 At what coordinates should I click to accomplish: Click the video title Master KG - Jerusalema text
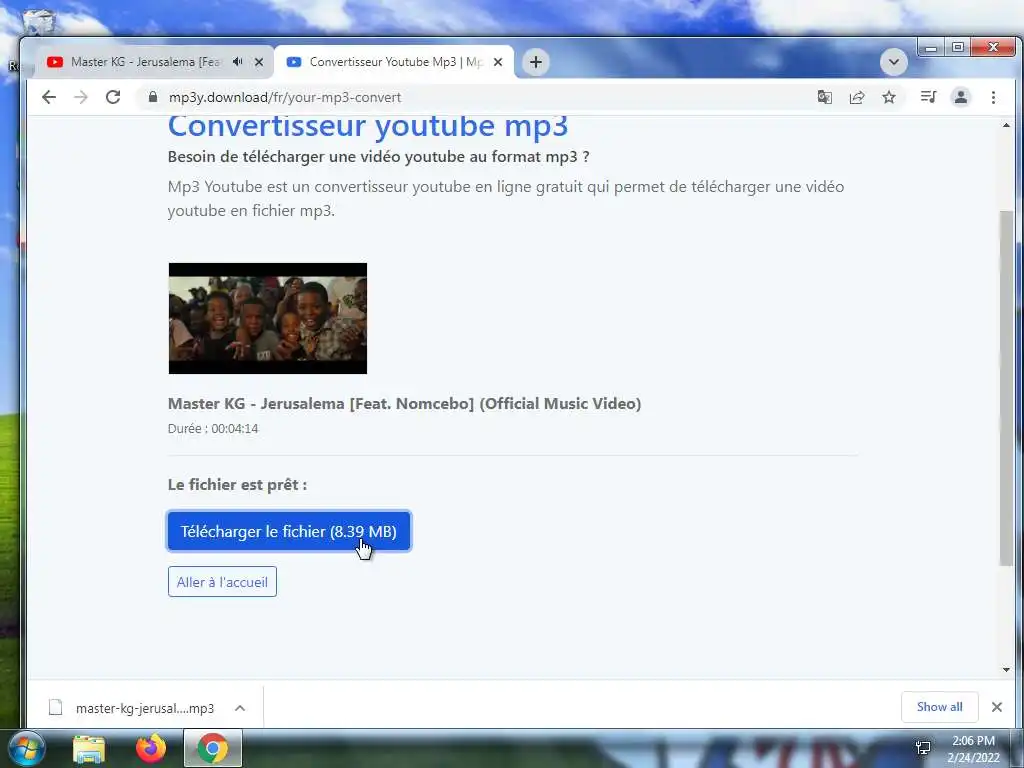(404, 404)
